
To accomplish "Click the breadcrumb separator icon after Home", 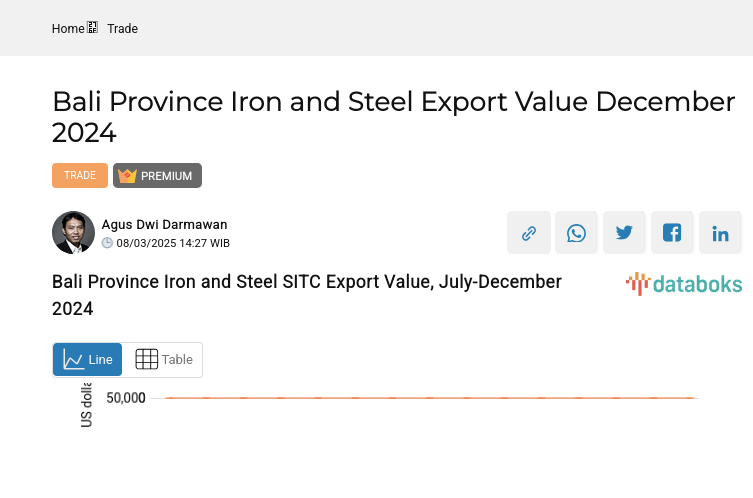I will point(93,28).
